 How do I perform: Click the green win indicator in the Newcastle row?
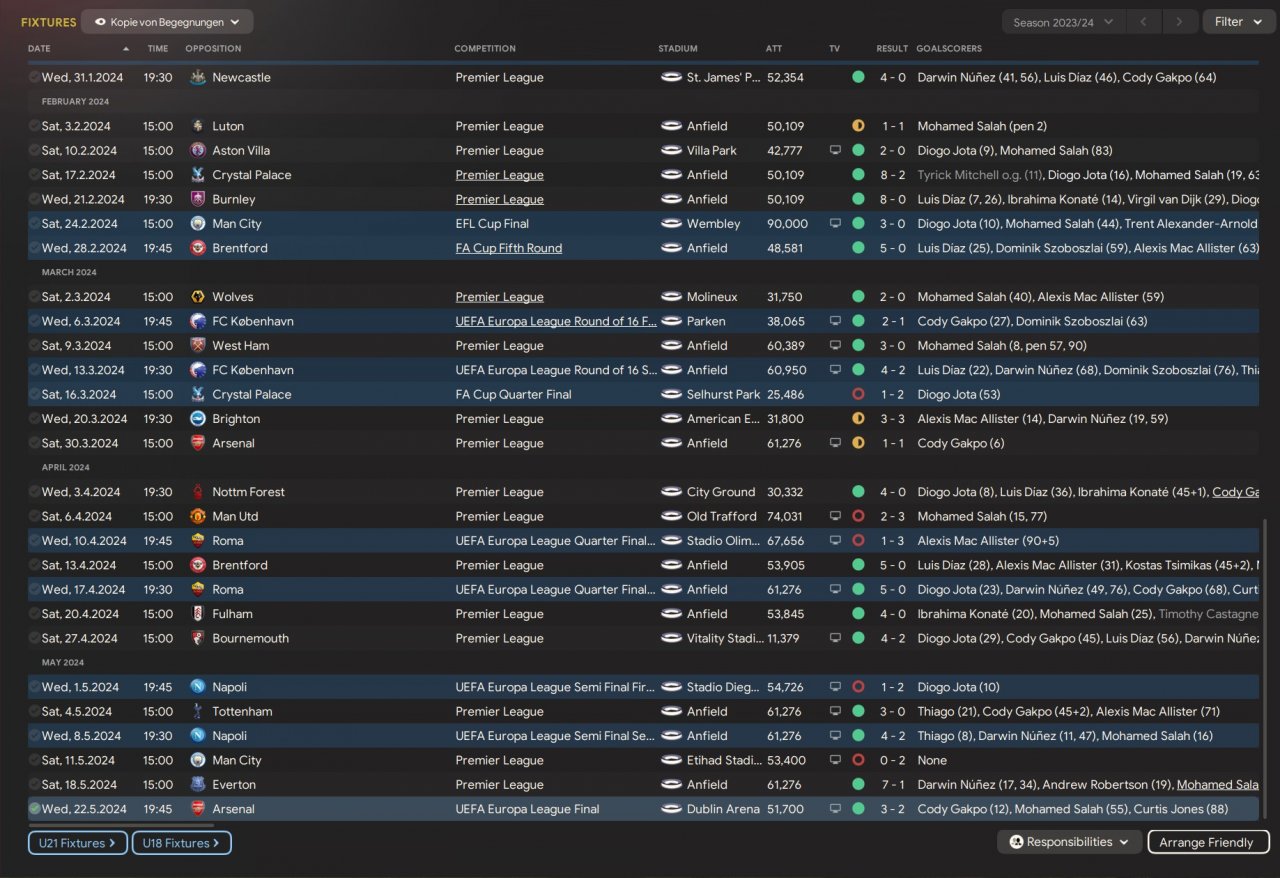point(858,77)
